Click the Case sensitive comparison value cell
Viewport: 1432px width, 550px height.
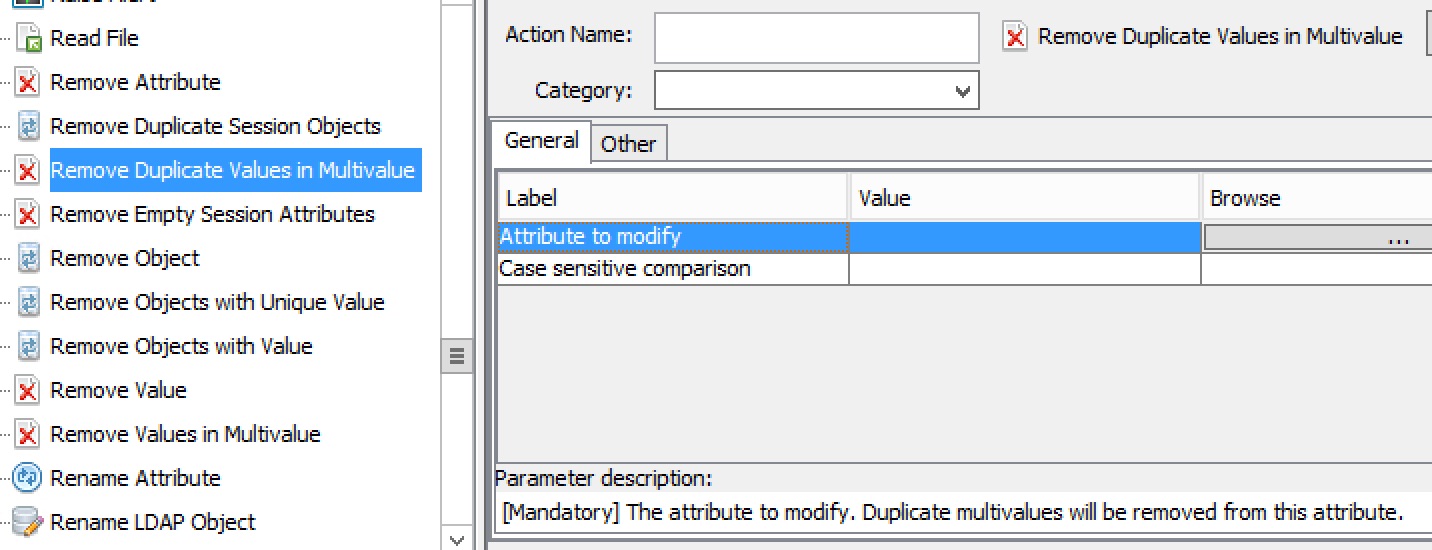click(x=1025, y=269)
